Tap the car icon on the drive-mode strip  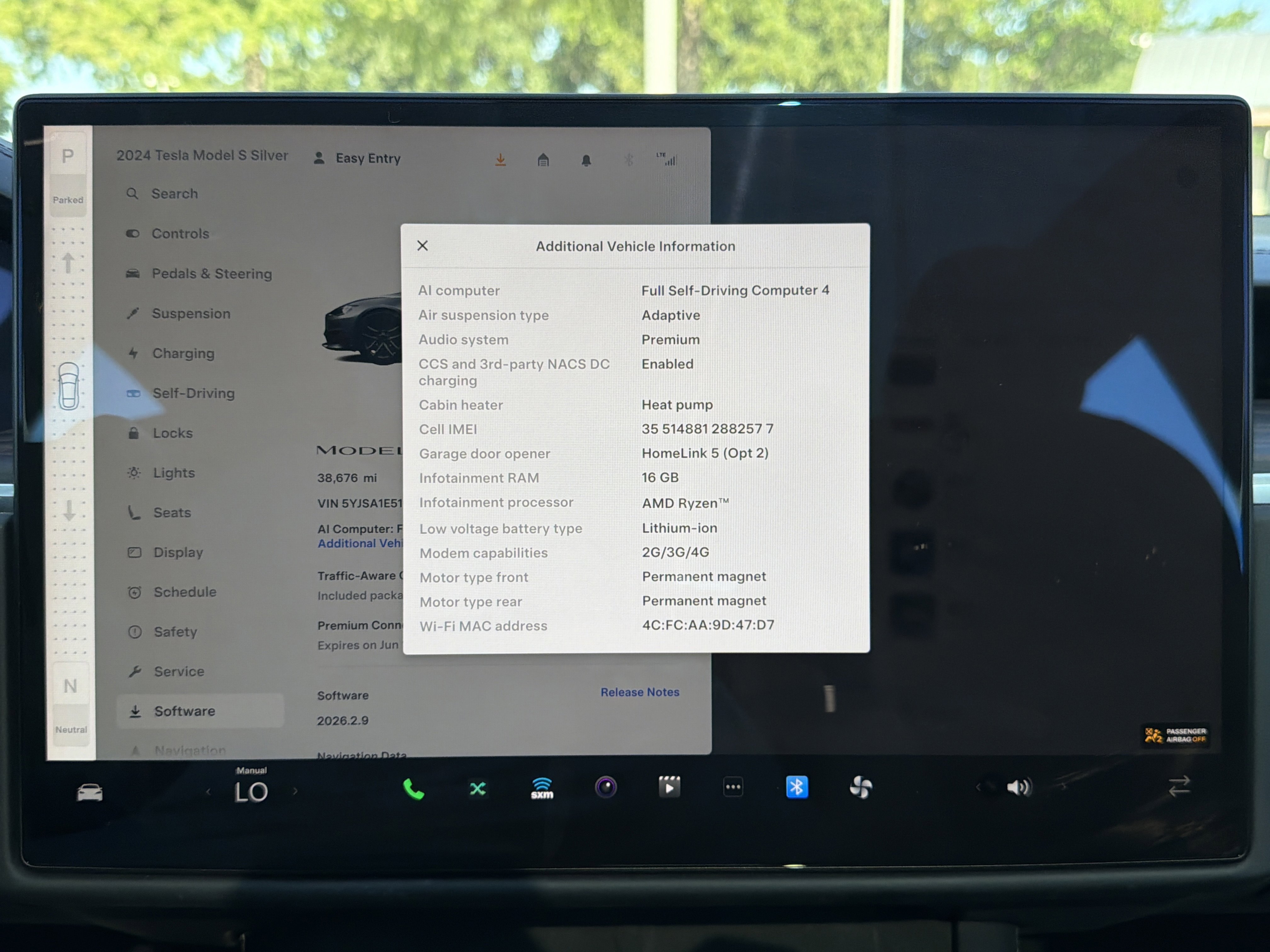[x=68, y=386]
